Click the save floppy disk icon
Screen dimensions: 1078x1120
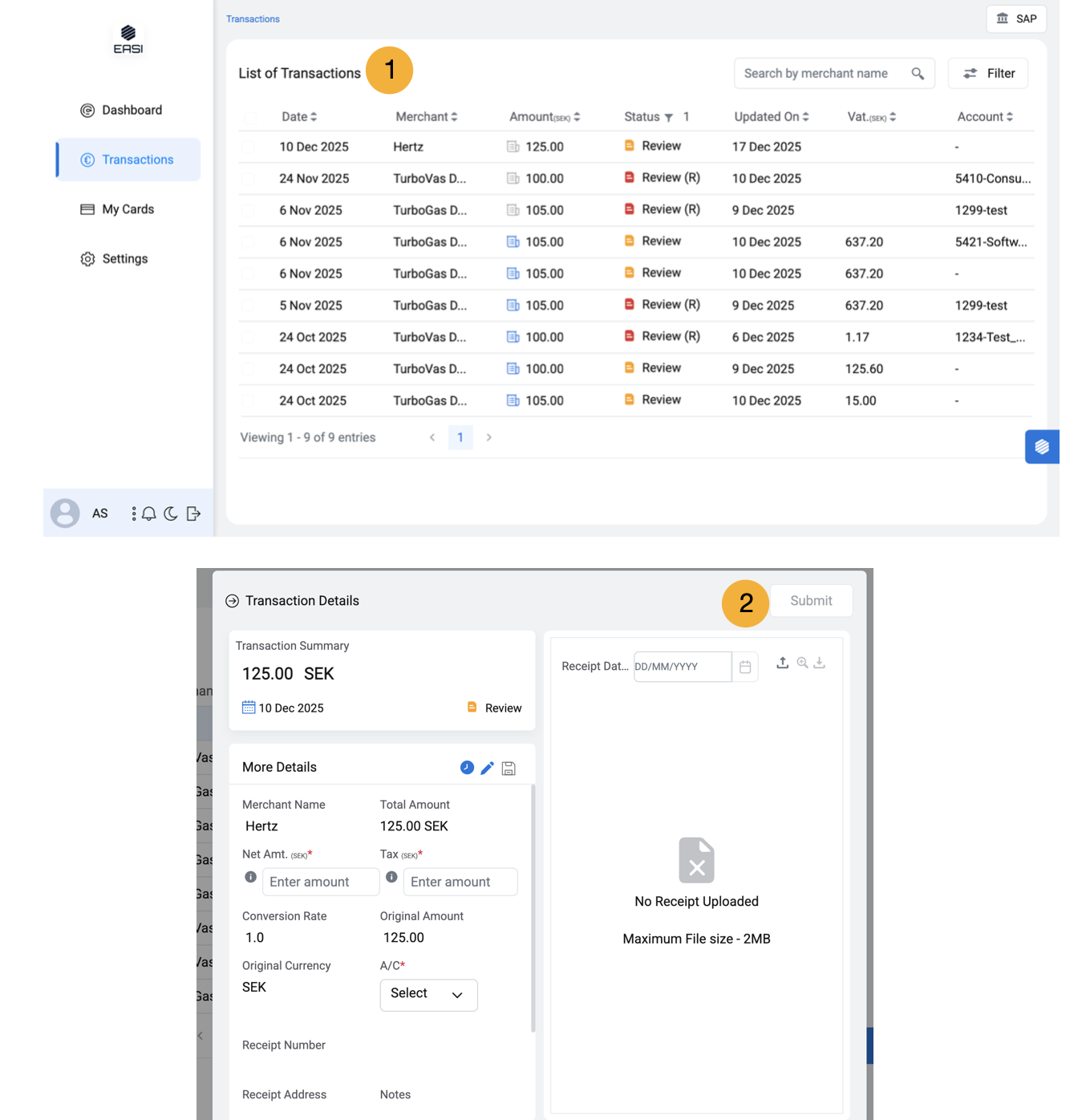(509, 768)
